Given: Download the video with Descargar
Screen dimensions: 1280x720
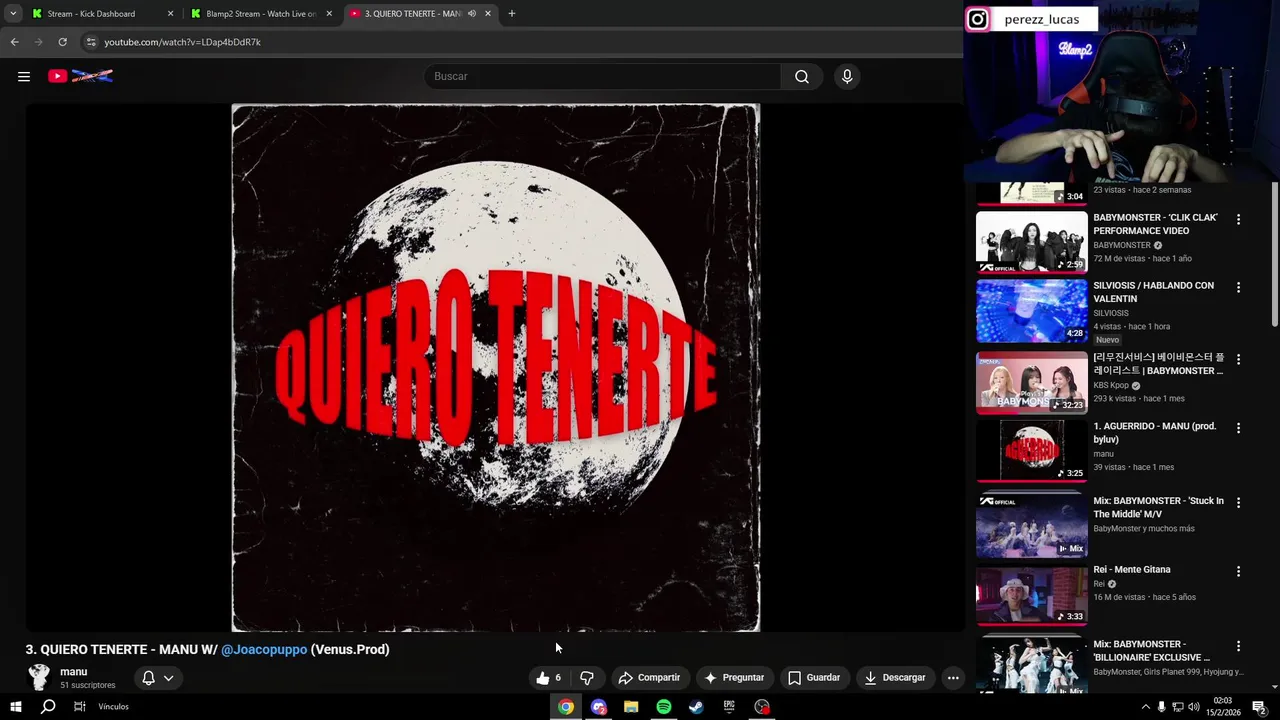Looking at the screenshot, I should tap(895, 678).
